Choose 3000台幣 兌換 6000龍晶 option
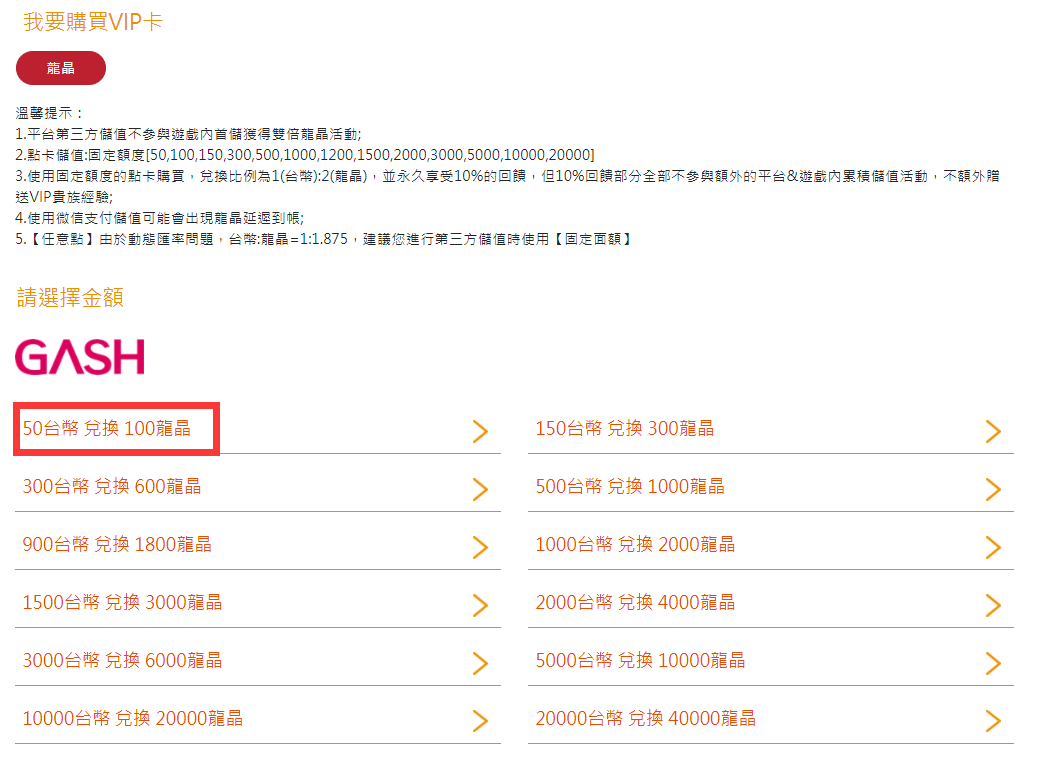This screenshot has height=776, width=1049. (x=122, y=661)
